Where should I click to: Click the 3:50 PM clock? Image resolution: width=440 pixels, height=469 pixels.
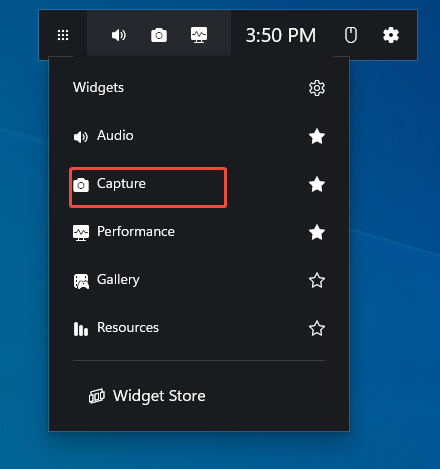point(281,35)
